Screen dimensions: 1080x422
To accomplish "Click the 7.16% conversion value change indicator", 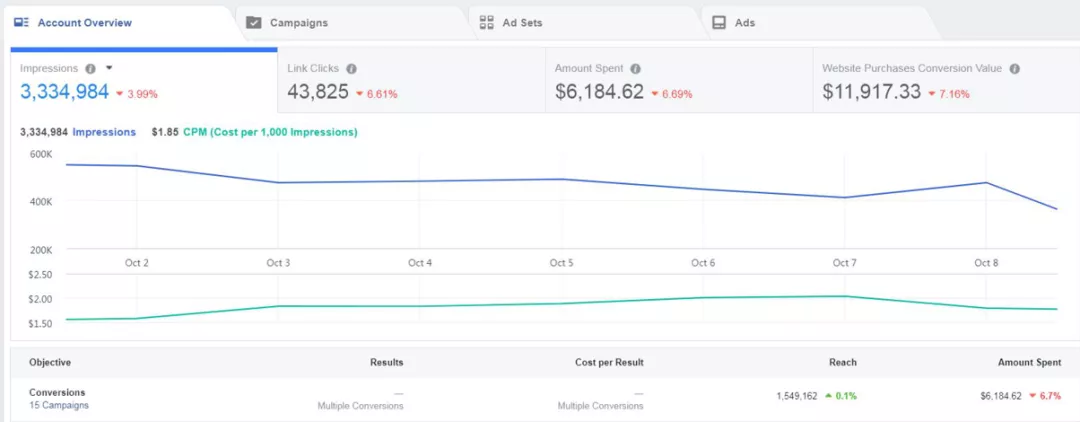I will tap(948, 94).
